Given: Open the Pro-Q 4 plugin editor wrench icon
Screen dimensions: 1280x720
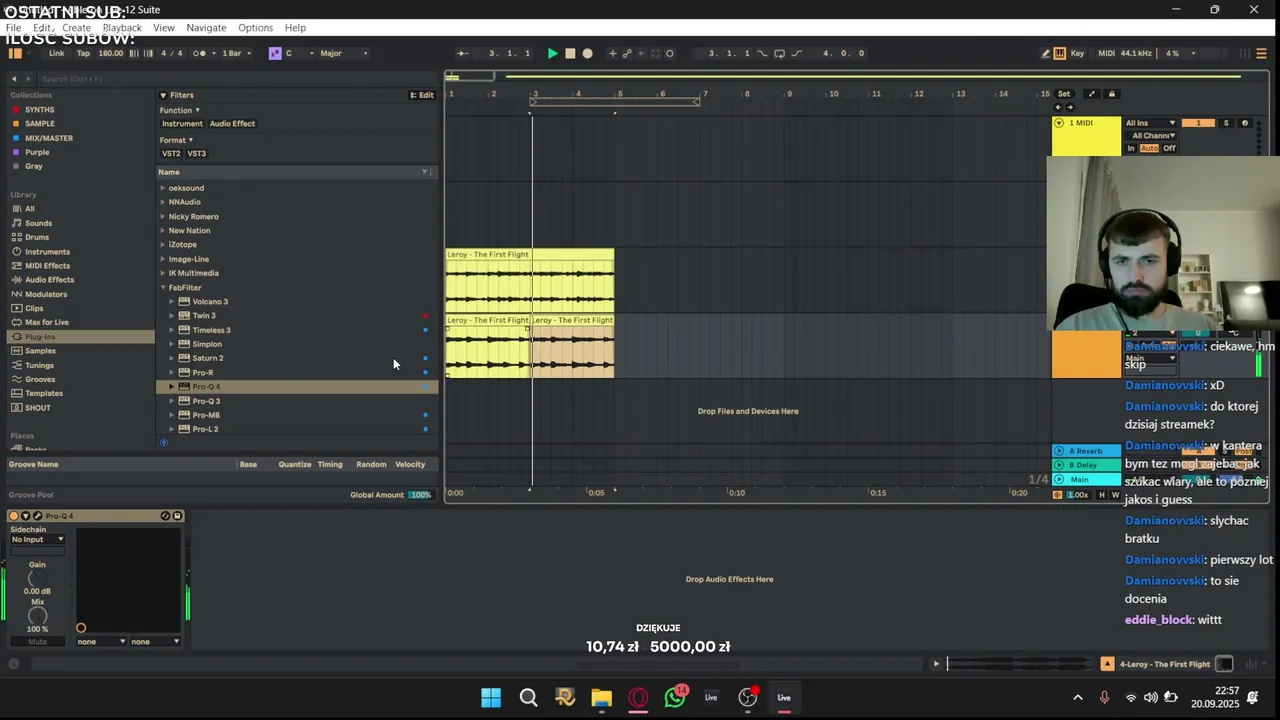Looking at the screenshot, I should [x=38, y=516].
